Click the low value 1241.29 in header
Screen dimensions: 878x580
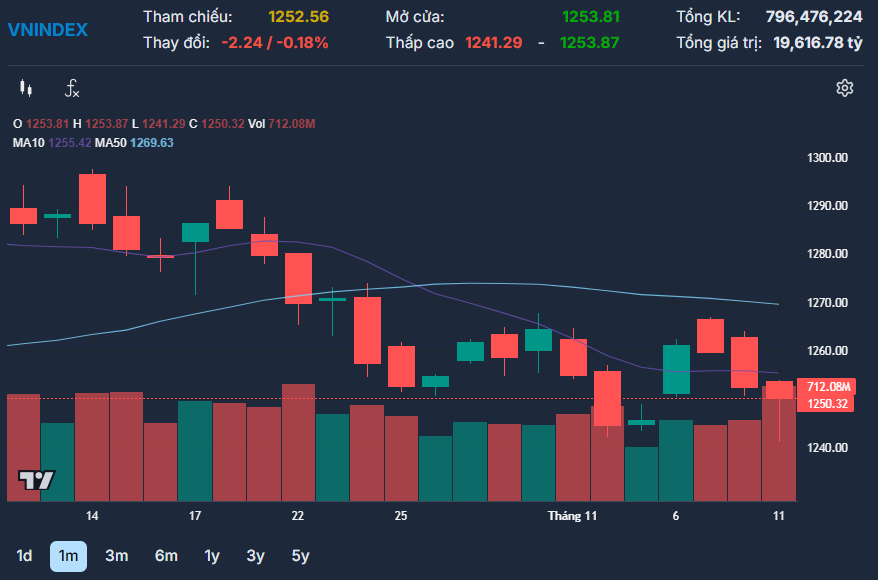493,43
